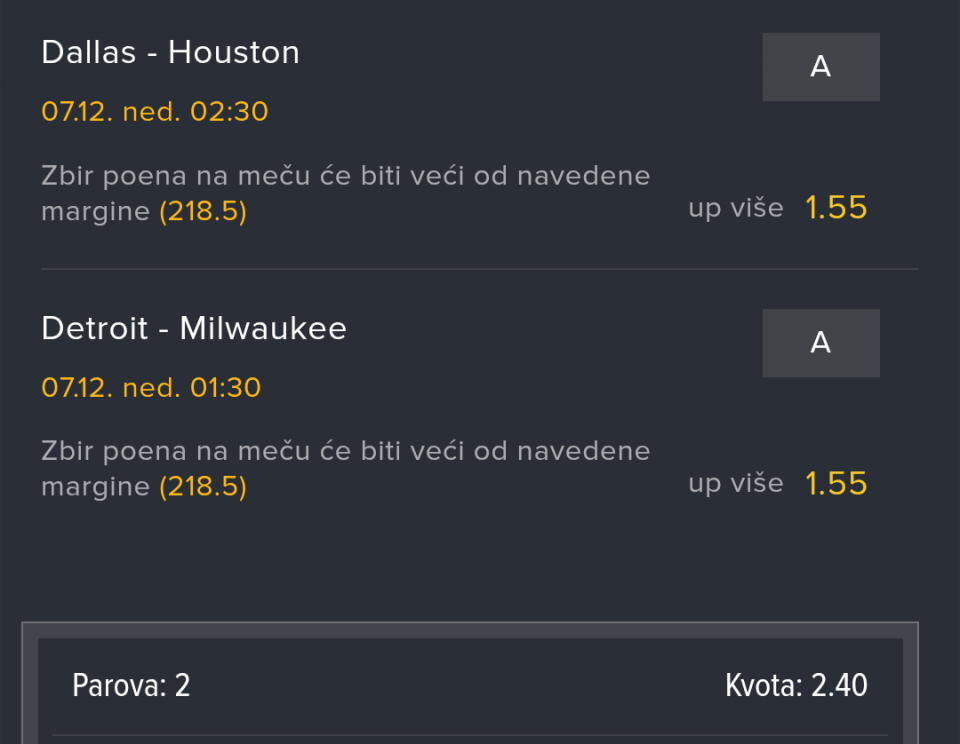Click the "Kvota: 2.40" total odds
Screen dimensions: 960x744
(x=796, y=686)
